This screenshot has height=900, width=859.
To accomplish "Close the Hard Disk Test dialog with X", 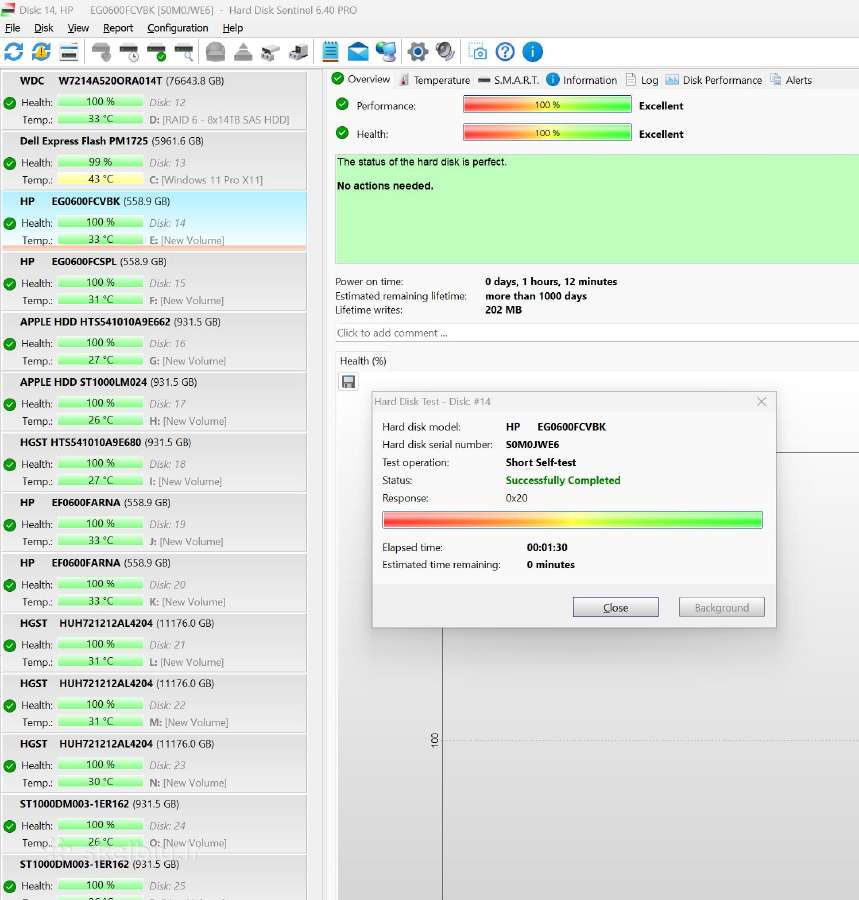I will click(761, 402).
